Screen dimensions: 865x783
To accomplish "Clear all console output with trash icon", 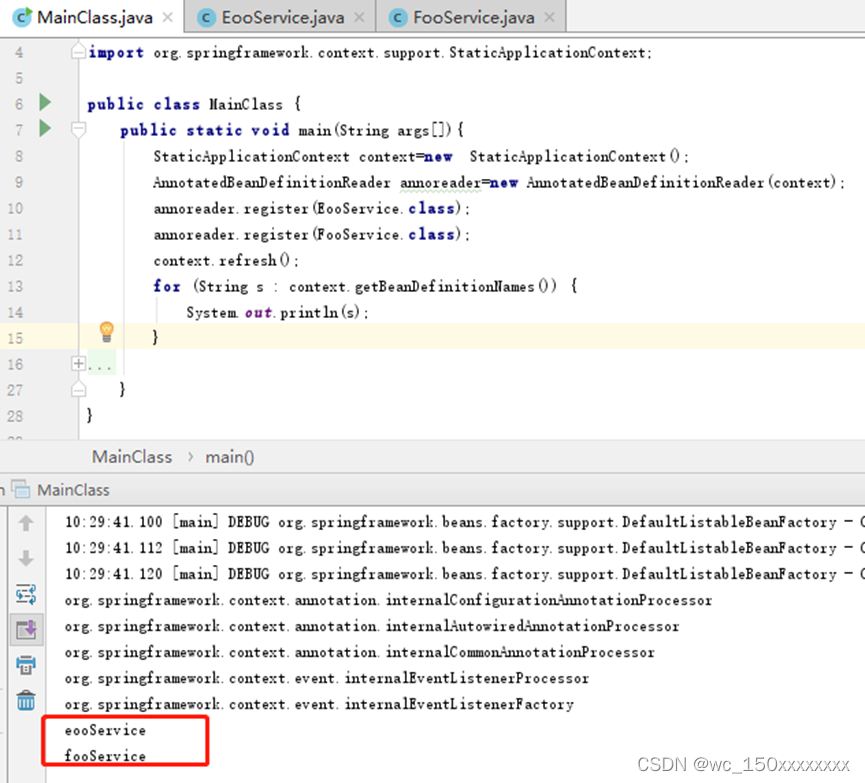I will point(25,700).
